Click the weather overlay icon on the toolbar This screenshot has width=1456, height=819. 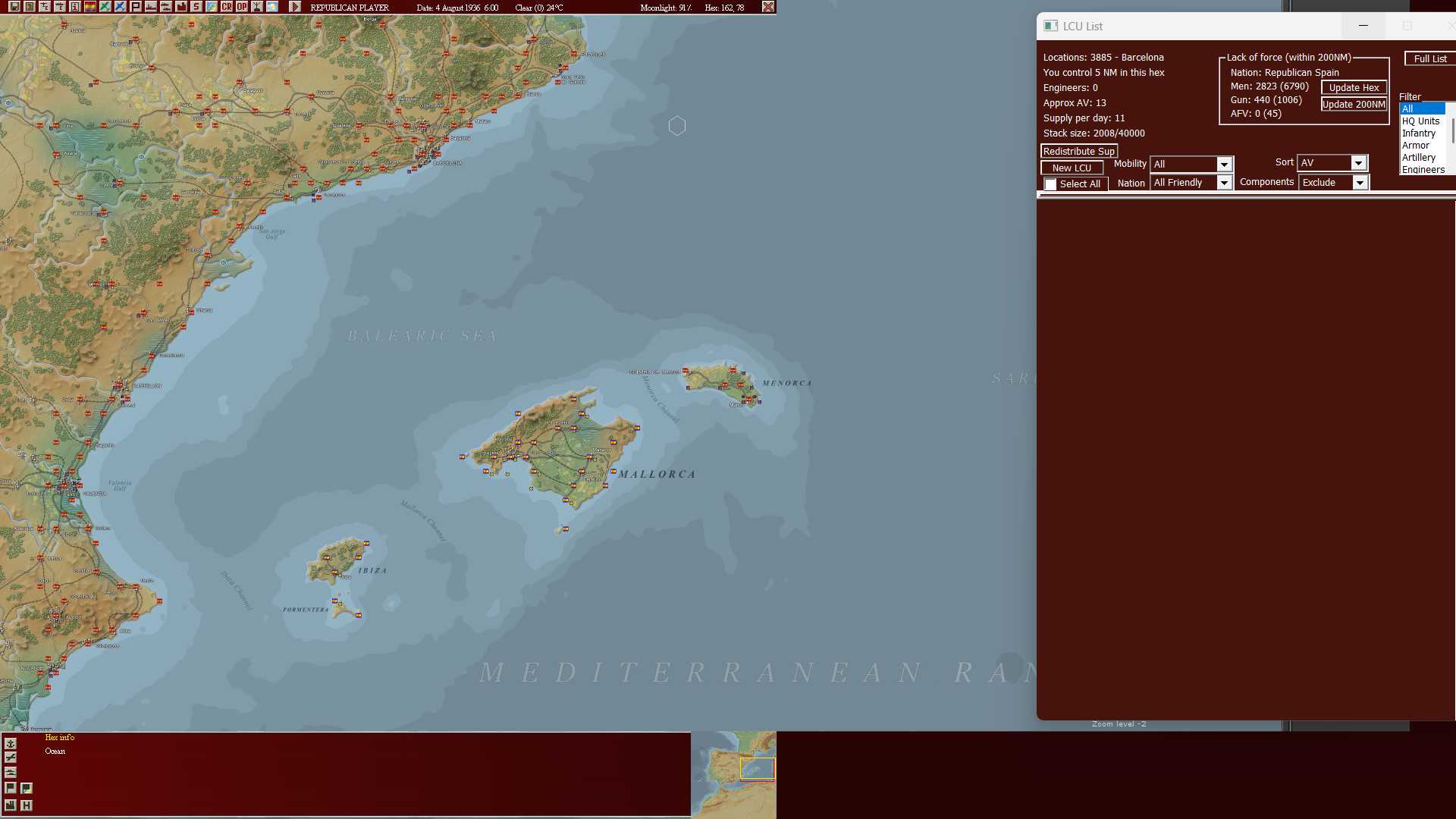[271, 7]
